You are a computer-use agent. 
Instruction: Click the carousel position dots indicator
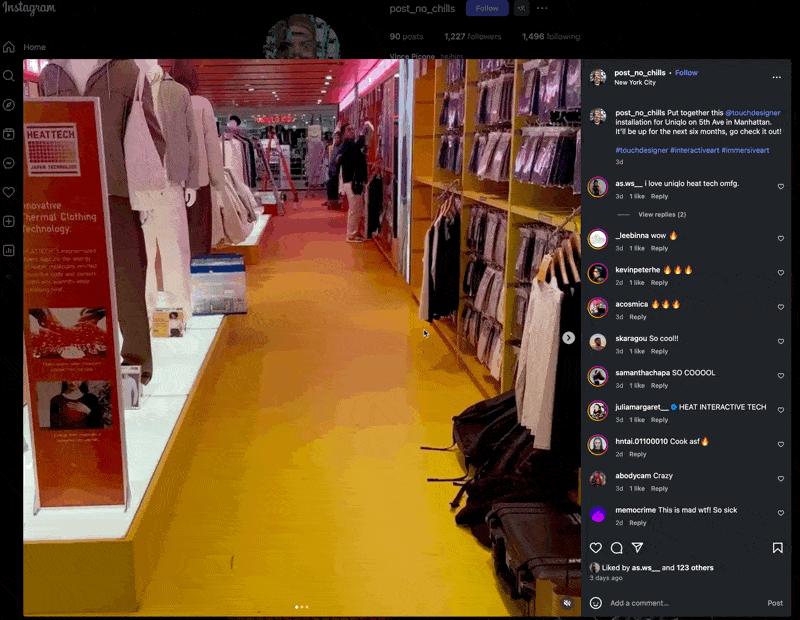(x=301, y=607)
